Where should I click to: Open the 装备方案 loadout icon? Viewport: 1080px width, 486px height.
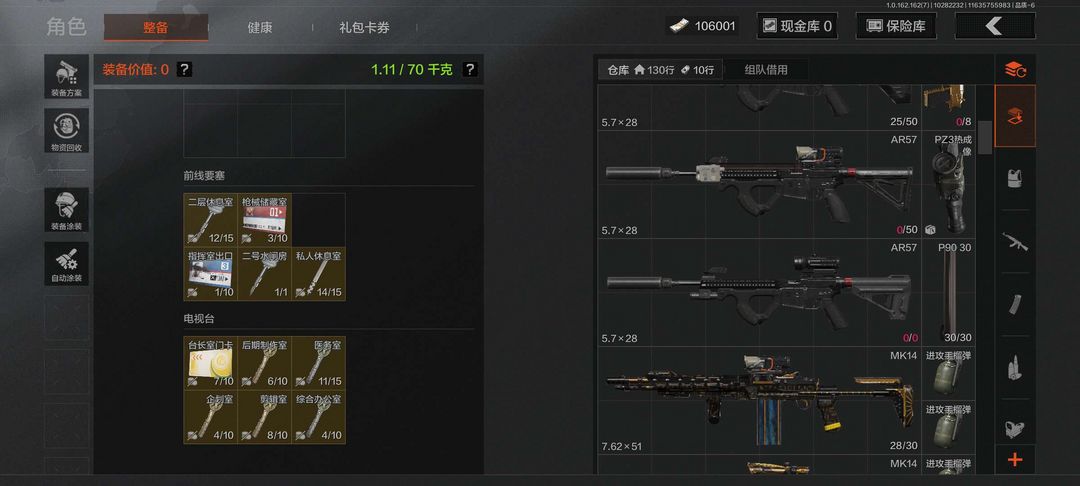click(67, 76)
